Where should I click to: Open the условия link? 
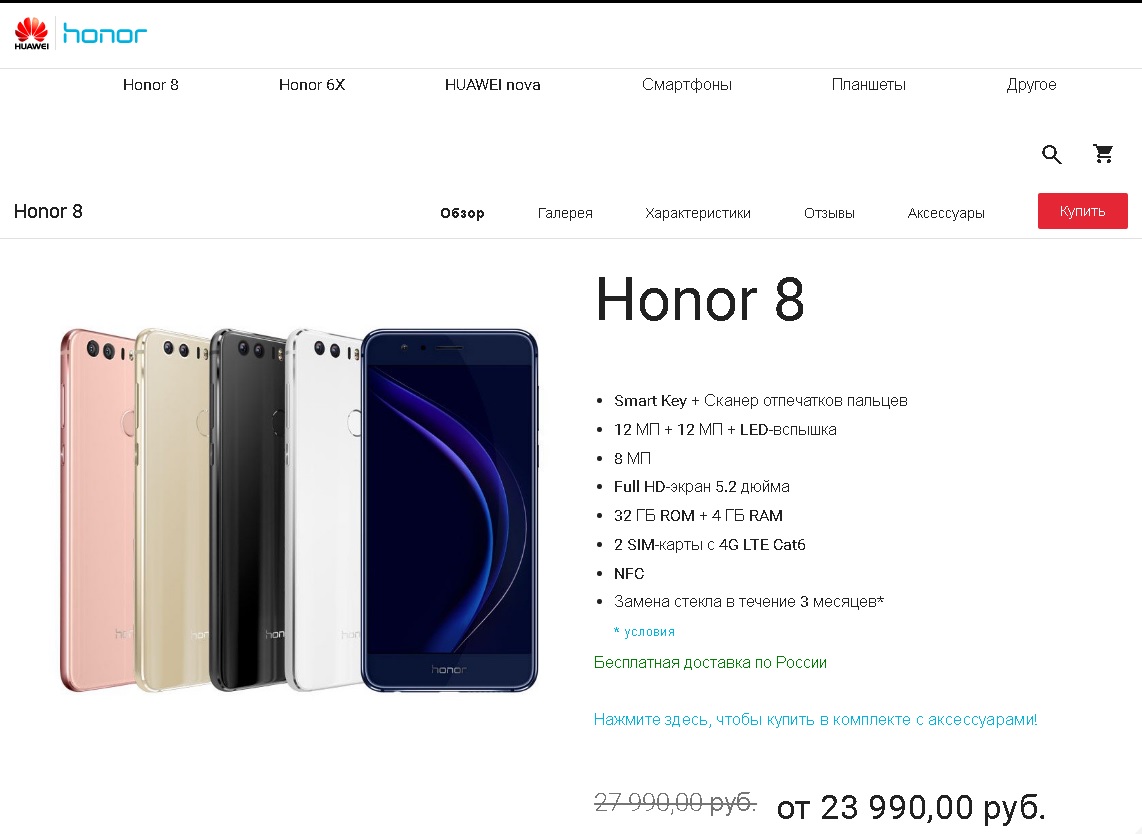645,632
